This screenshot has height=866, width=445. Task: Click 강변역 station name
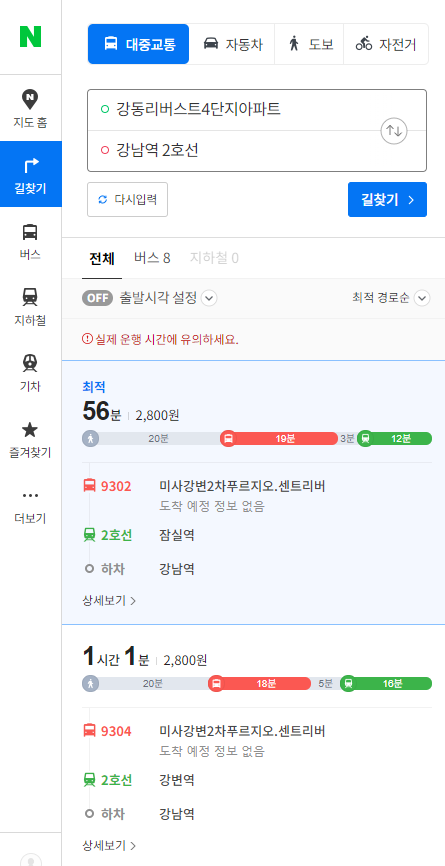coord(177,780)
